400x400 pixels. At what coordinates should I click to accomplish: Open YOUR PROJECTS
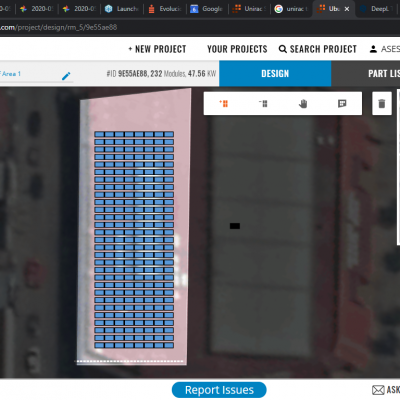(x=237, y=49)
